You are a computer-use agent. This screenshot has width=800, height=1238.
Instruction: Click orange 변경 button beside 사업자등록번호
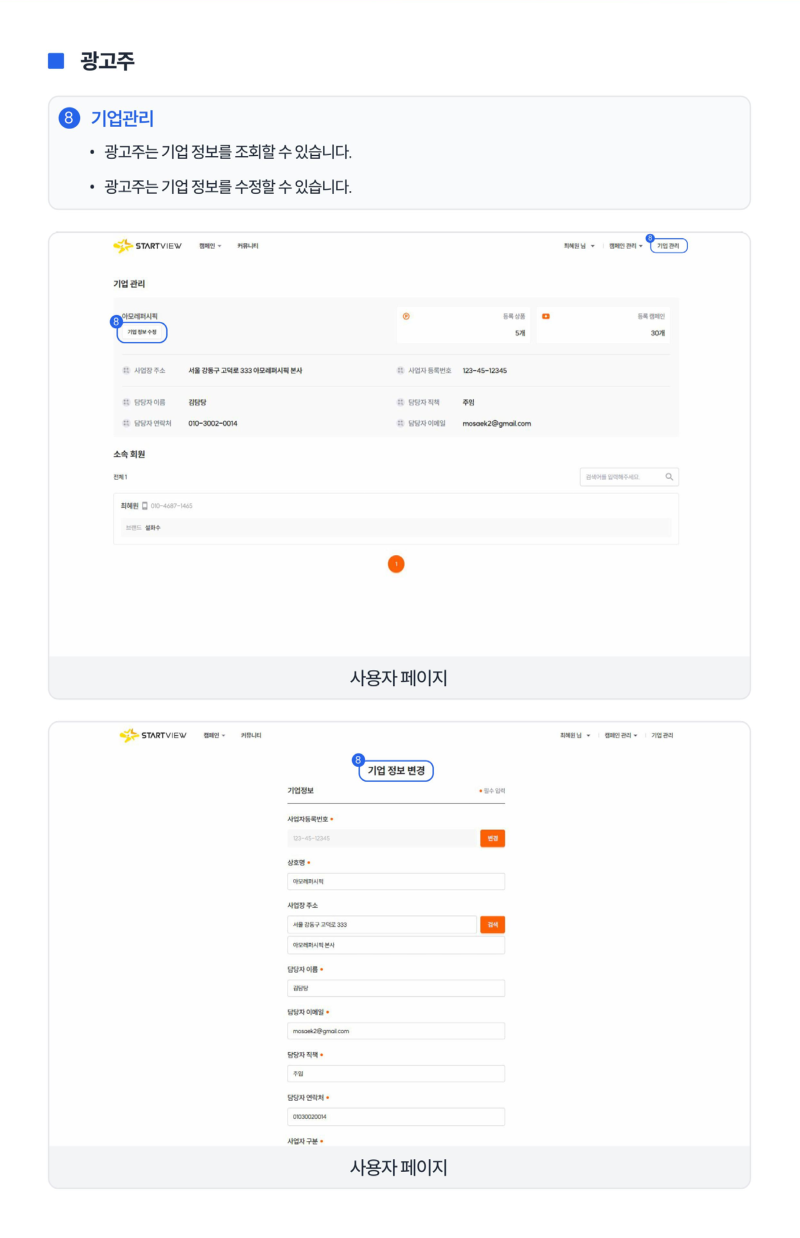click(x=492, y=838)
